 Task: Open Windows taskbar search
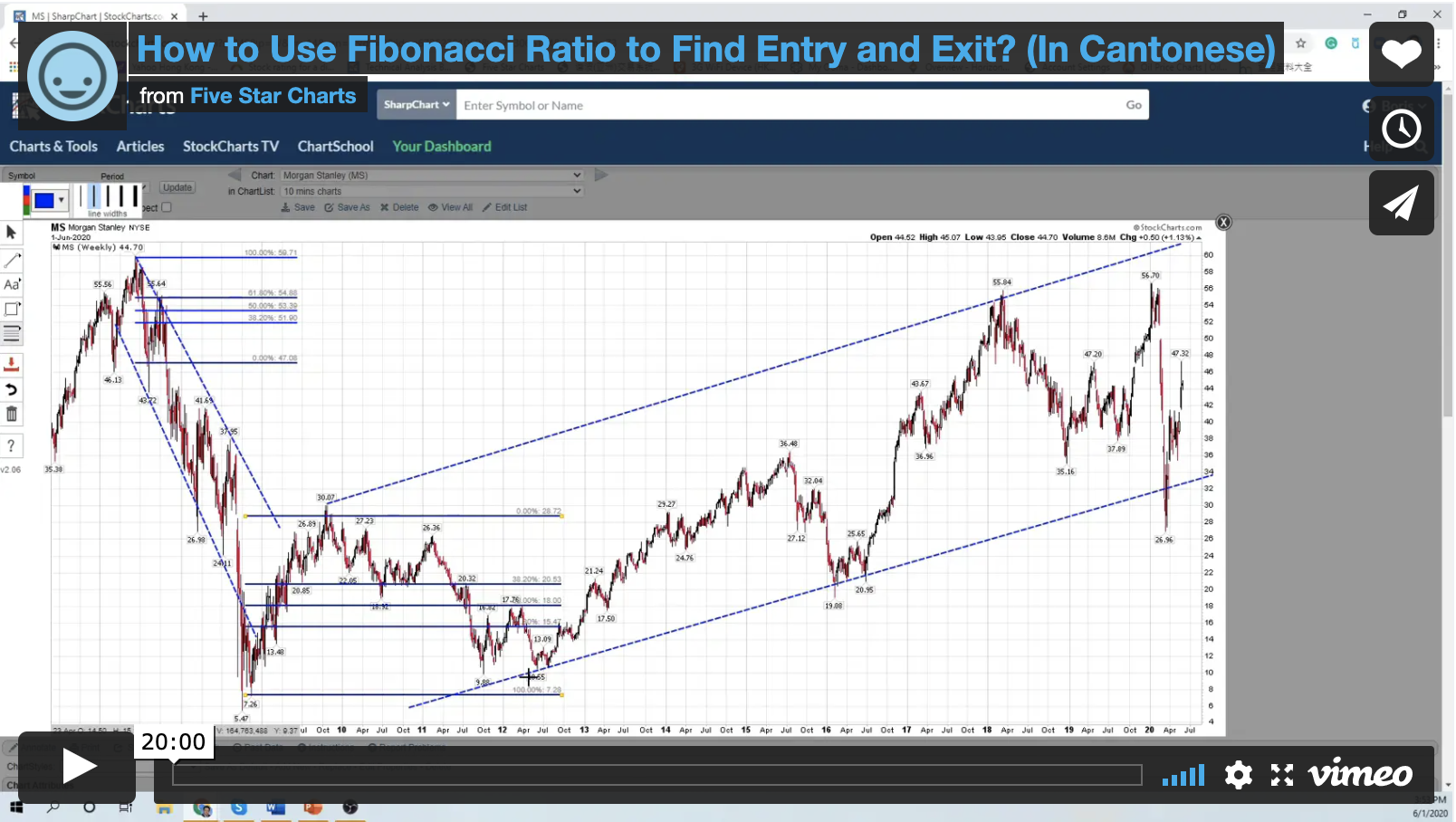pyautogui.click(x=53, y=808)
